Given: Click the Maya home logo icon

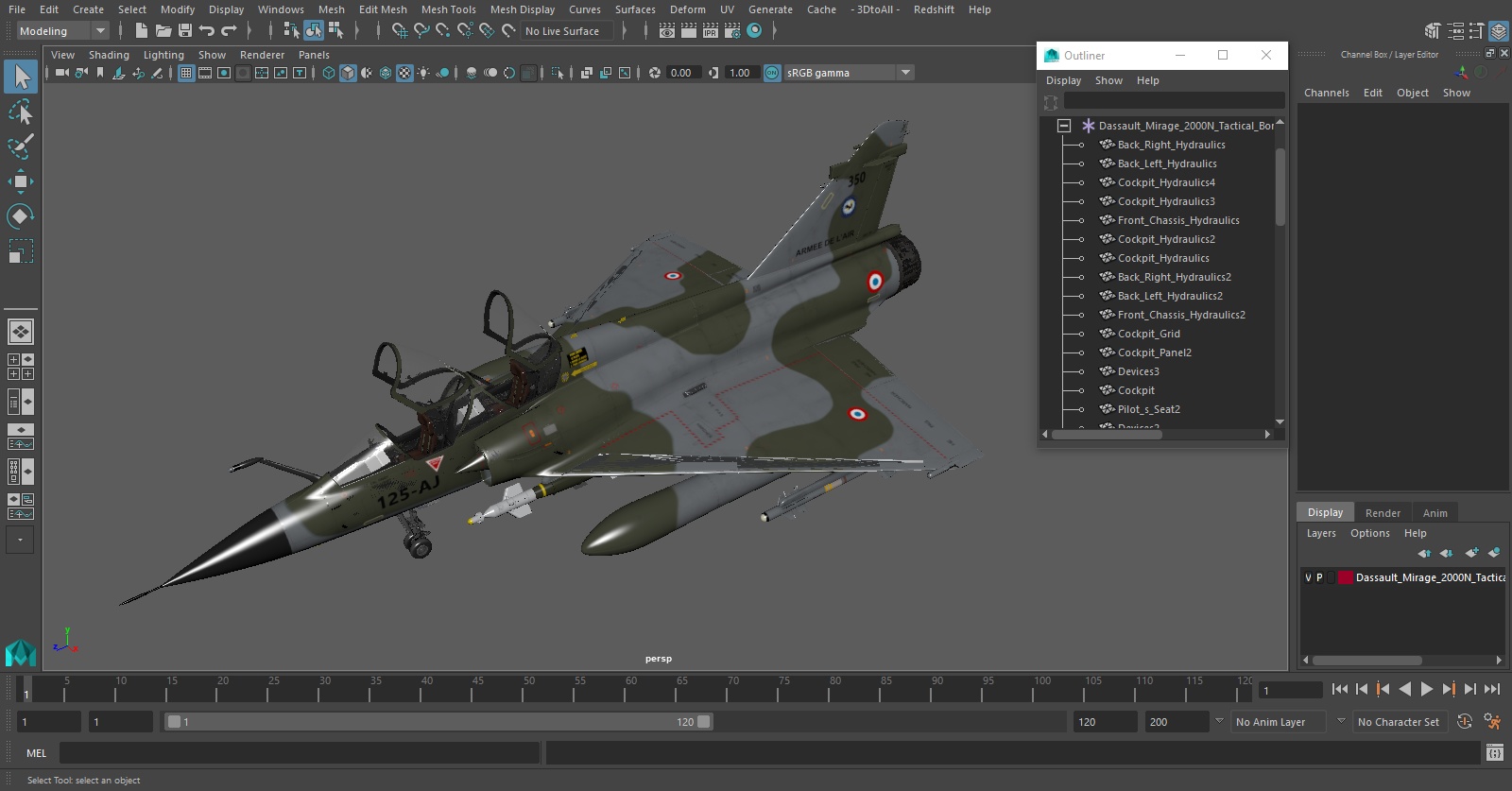Looking at the screenshot, I should click(x=21, y=652).
